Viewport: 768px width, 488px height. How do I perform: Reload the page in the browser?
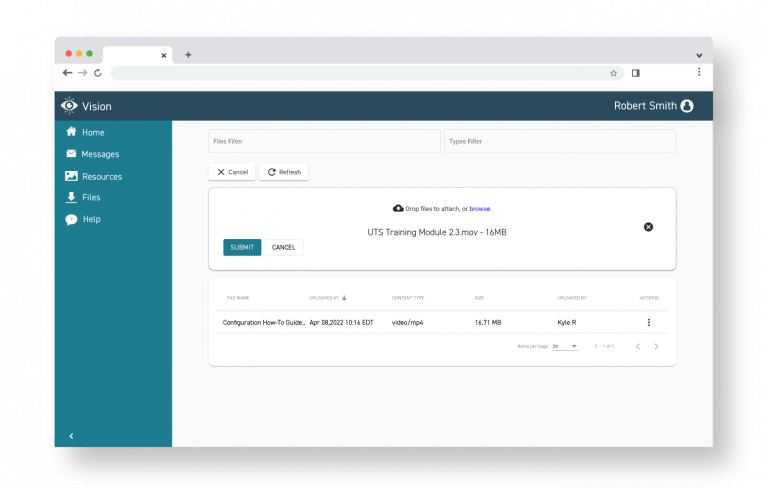point(98,73)
